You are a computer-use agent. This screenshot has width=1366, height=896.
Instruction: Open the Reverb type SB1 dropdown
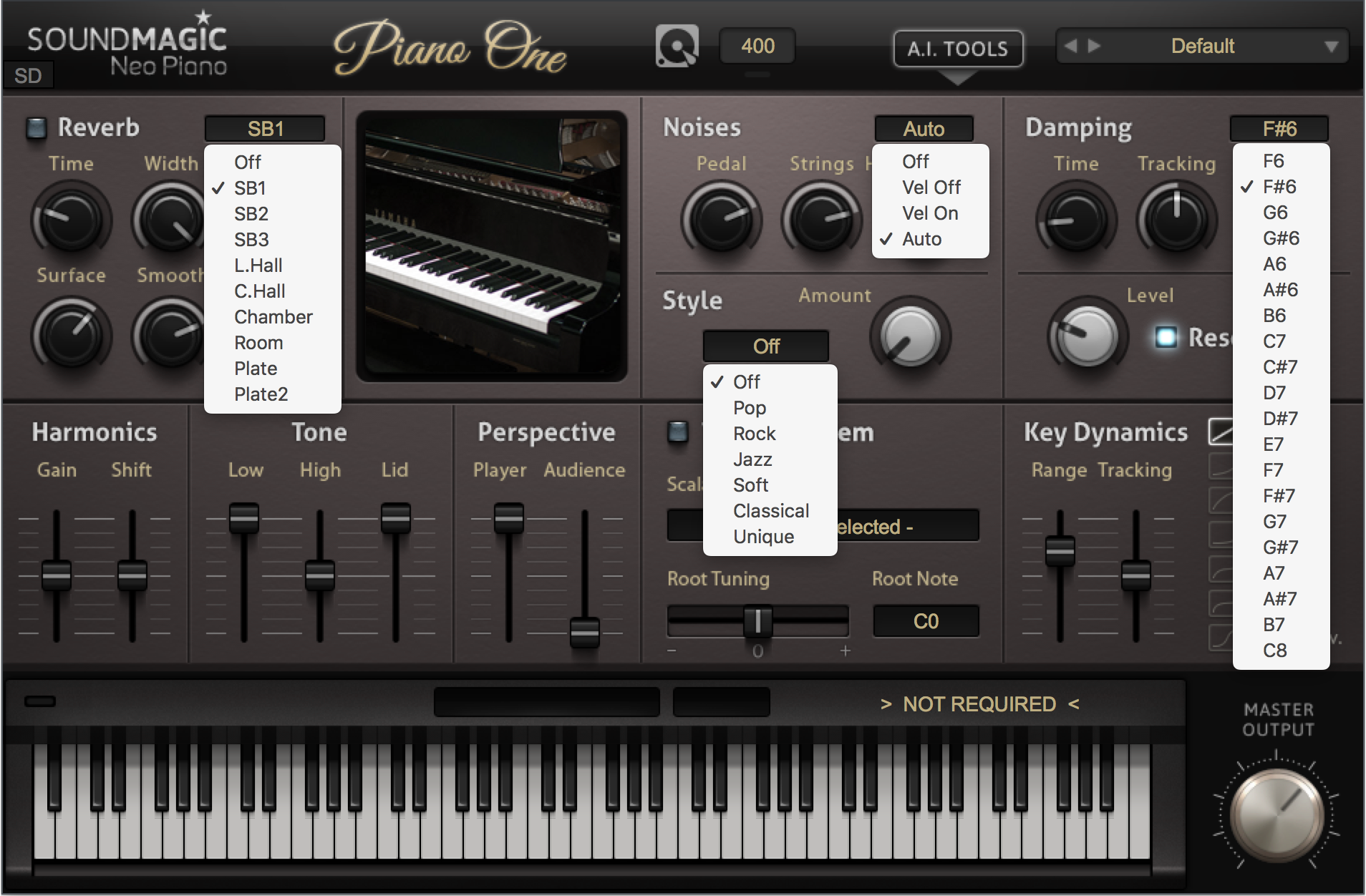coord(265,129)
